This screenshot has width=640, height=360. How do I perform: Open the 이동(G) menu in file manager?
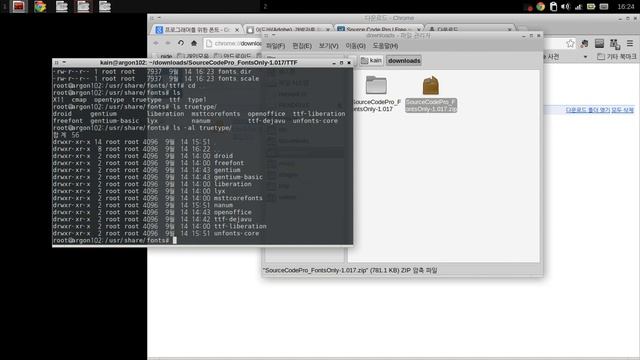pyautogui.click(x=356, y=46)
